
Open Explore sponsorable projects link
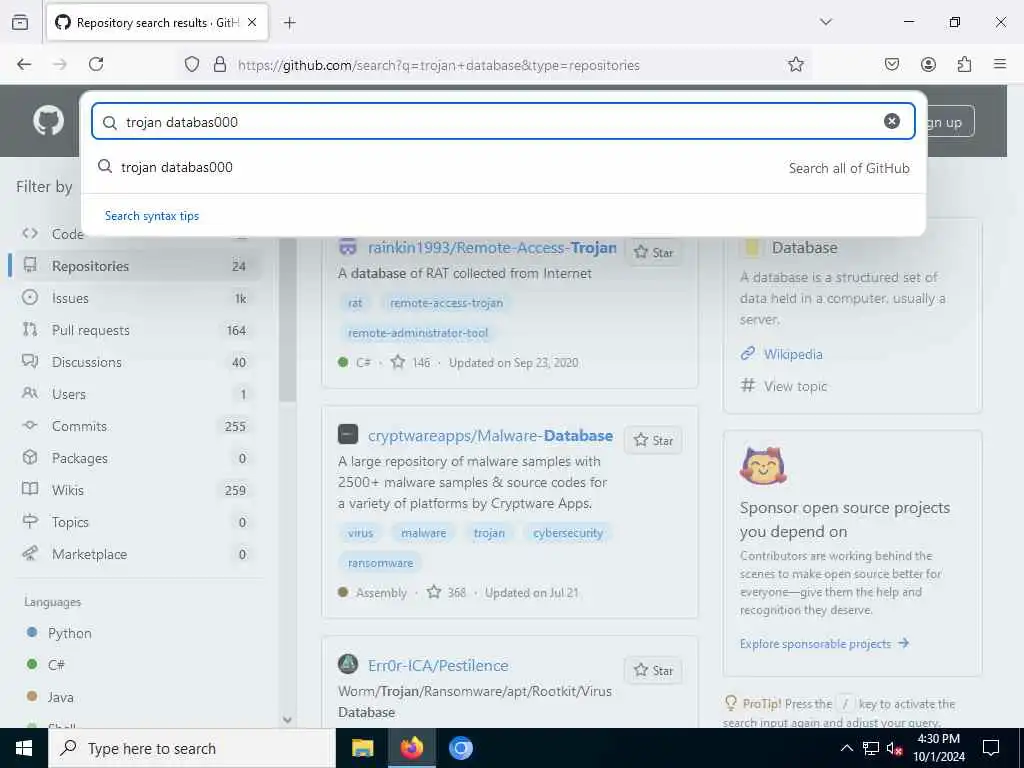tap(824, 643)
